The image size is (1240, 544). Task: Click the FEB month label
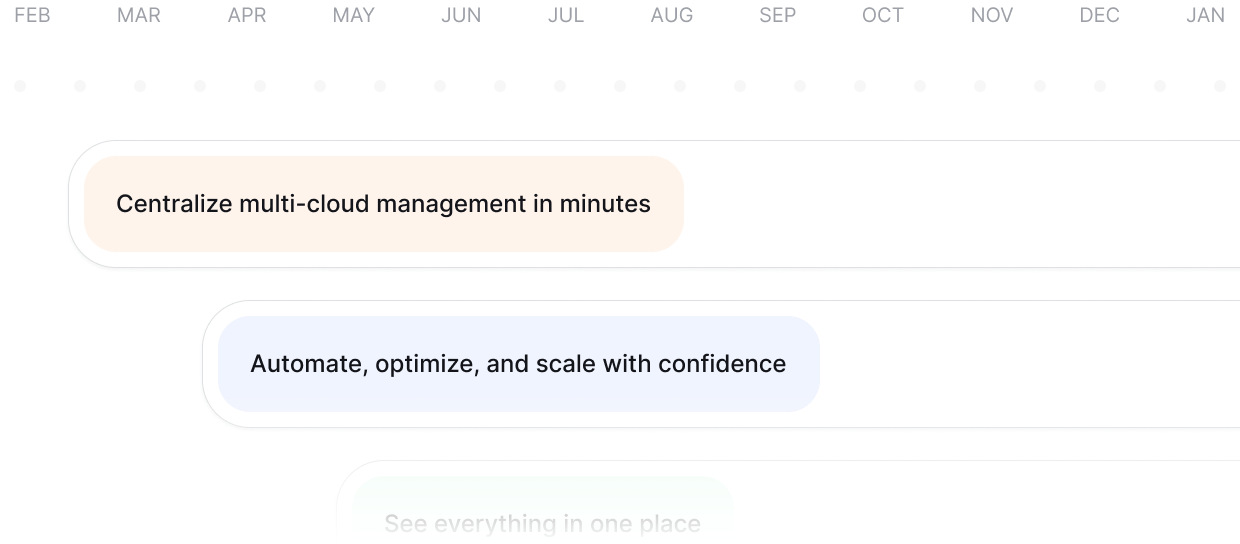[x=32, y=15]
